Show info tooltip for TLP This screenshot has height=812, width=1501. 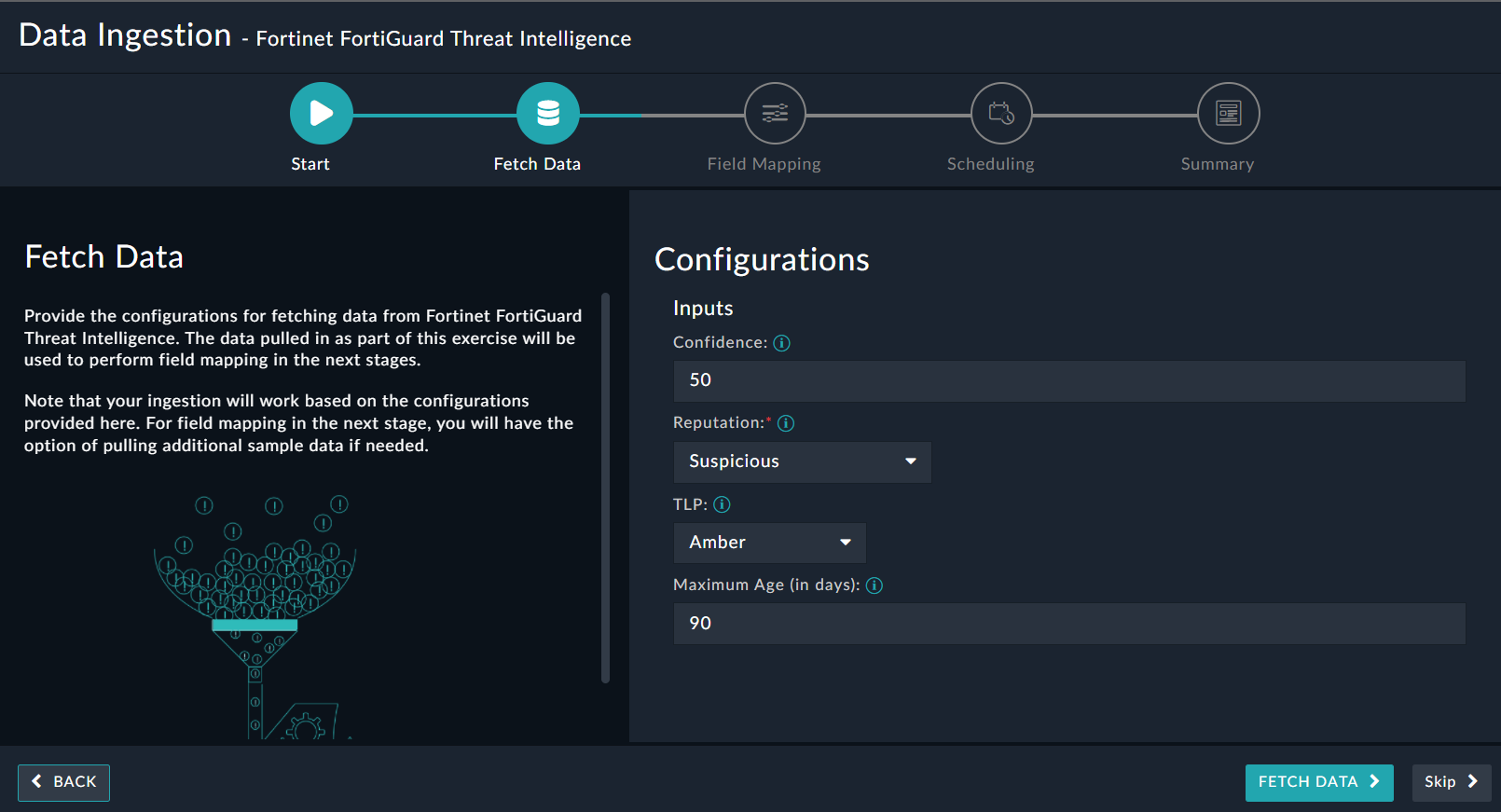pos(723,504)
